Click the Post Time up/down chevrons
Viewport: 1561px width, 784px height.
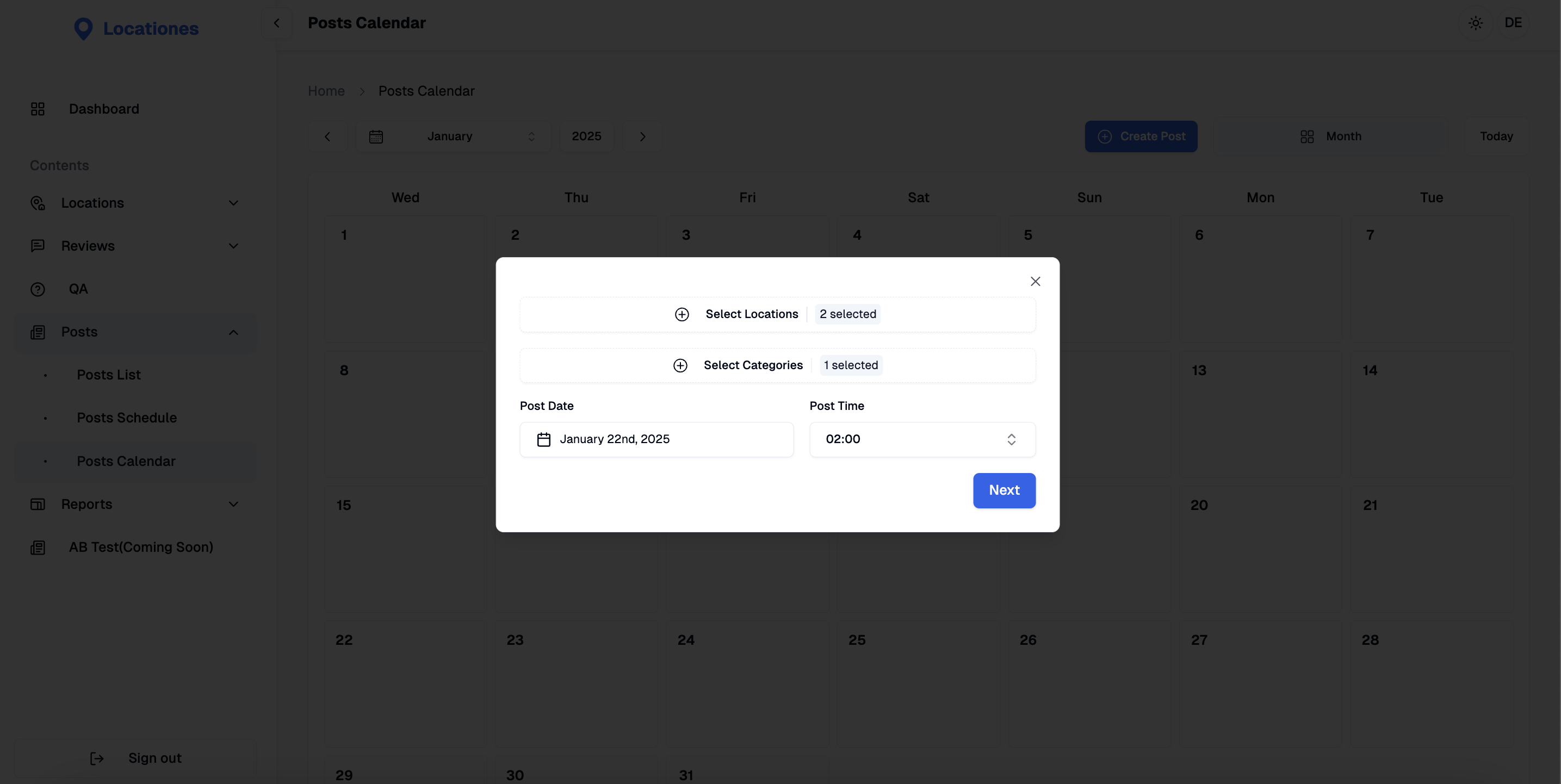[1011, 439]
